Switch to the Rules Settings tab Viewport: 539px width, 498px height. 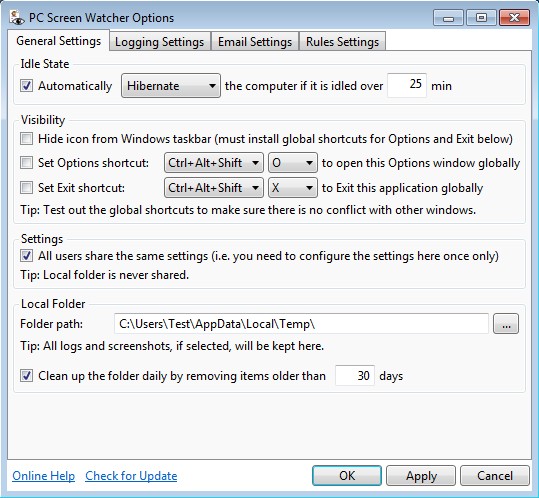click(x=342, y=42)
